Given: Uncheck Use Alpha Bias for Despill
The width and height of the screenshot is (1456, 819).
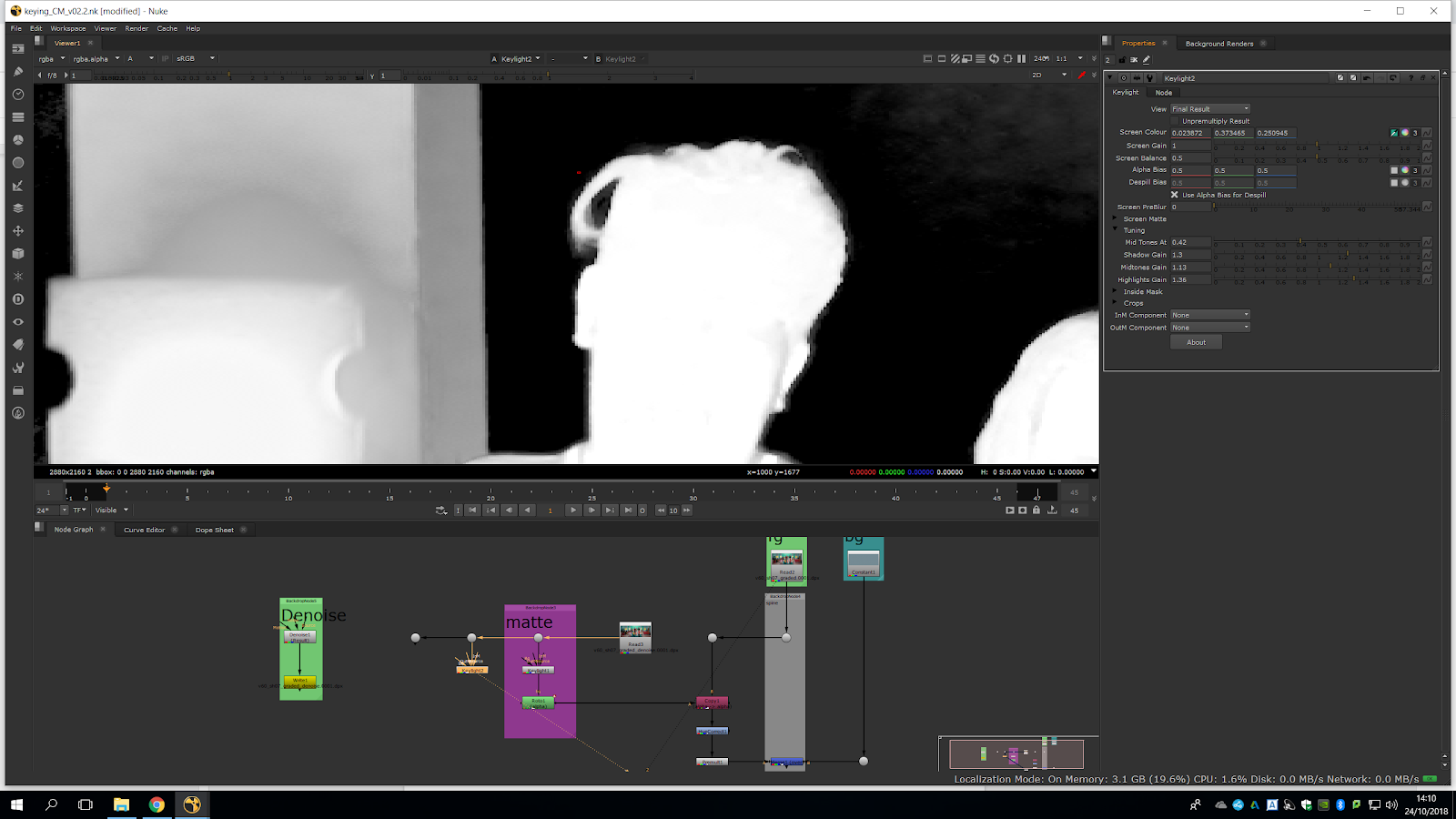Looking at the screenshot, I should coord(1175,195).
